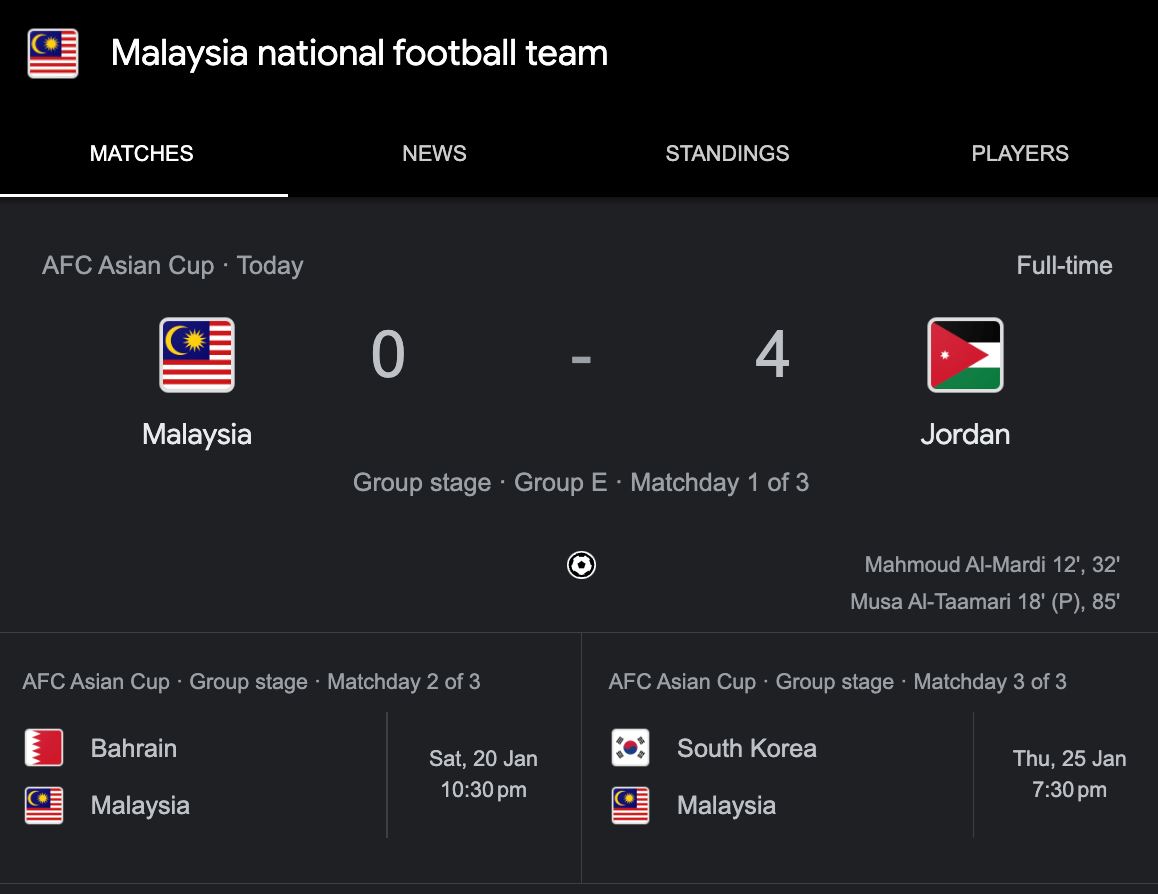1158x894 pixels.
Task: Click the Malaysia flag in the Bahrain match card
Action: (43, 804)
